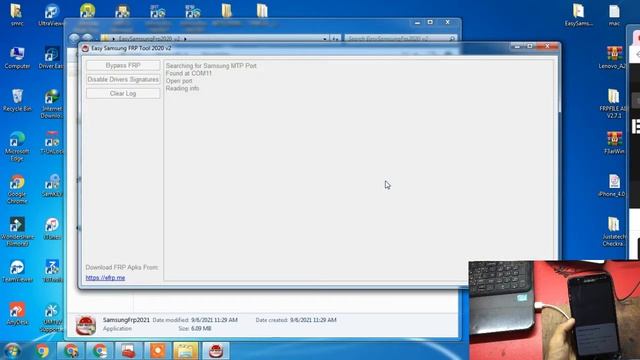640x360 pixels.
Task: Open the first Chrome taskbar icon
Action: [42, 351]
